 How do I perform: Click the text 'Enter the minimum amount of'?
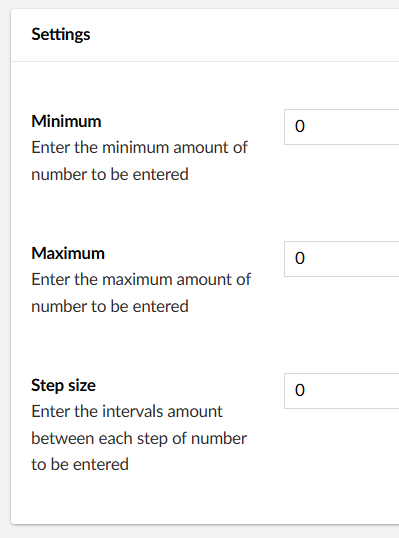click(140, 148)
